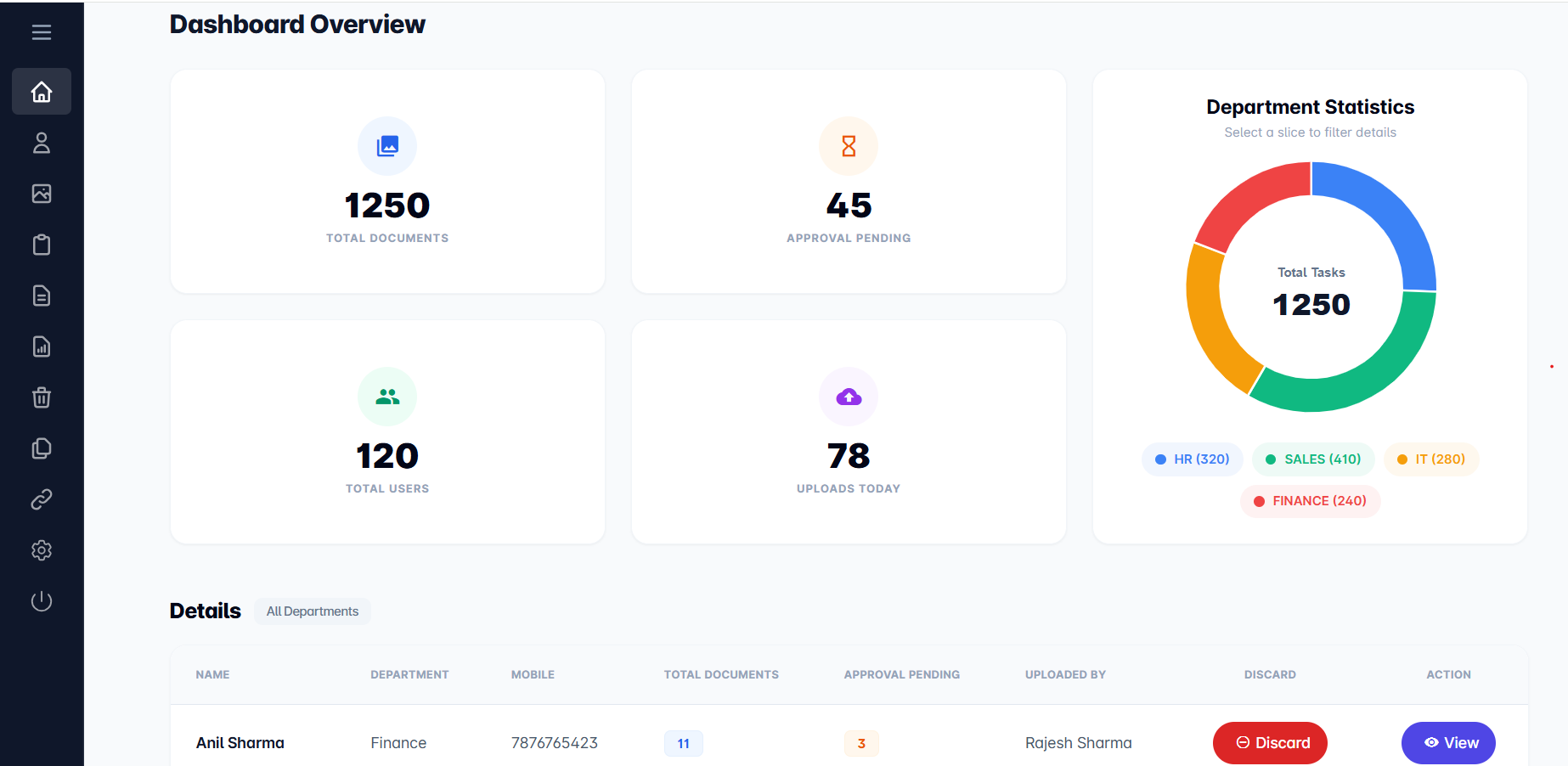Screen dimensions: 1568x766
Task: Open the 1250 Total Documents card
Action: 387,182
